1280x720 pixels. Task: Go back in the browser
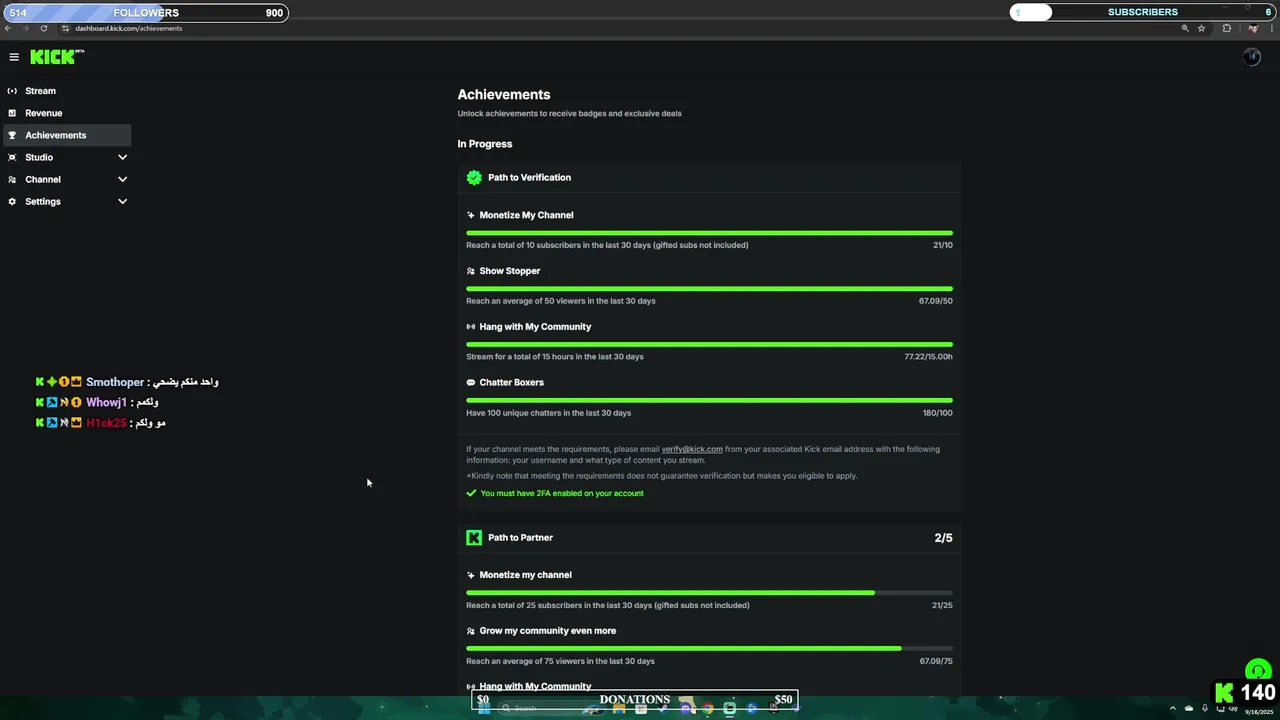pyautogui.click(x=8, y=28)
